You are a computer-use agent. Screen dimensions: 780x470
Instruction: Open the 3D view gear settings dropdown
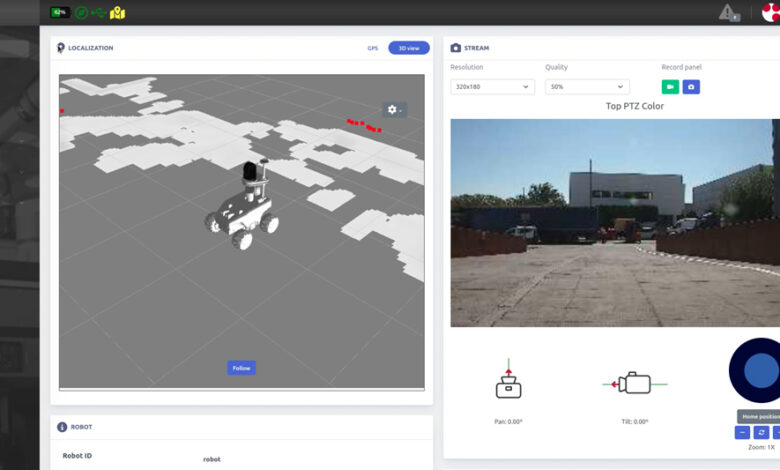click(394, 109)
